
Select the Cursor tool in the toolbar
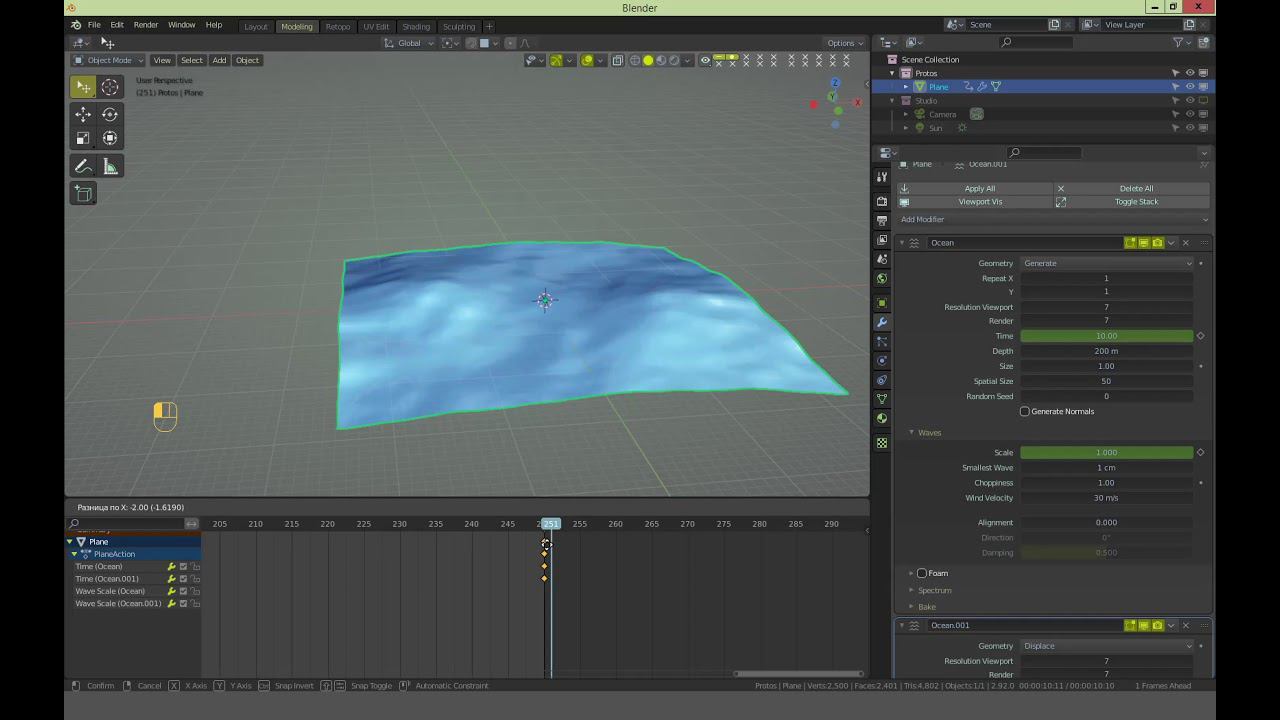(x=110, y=87)
